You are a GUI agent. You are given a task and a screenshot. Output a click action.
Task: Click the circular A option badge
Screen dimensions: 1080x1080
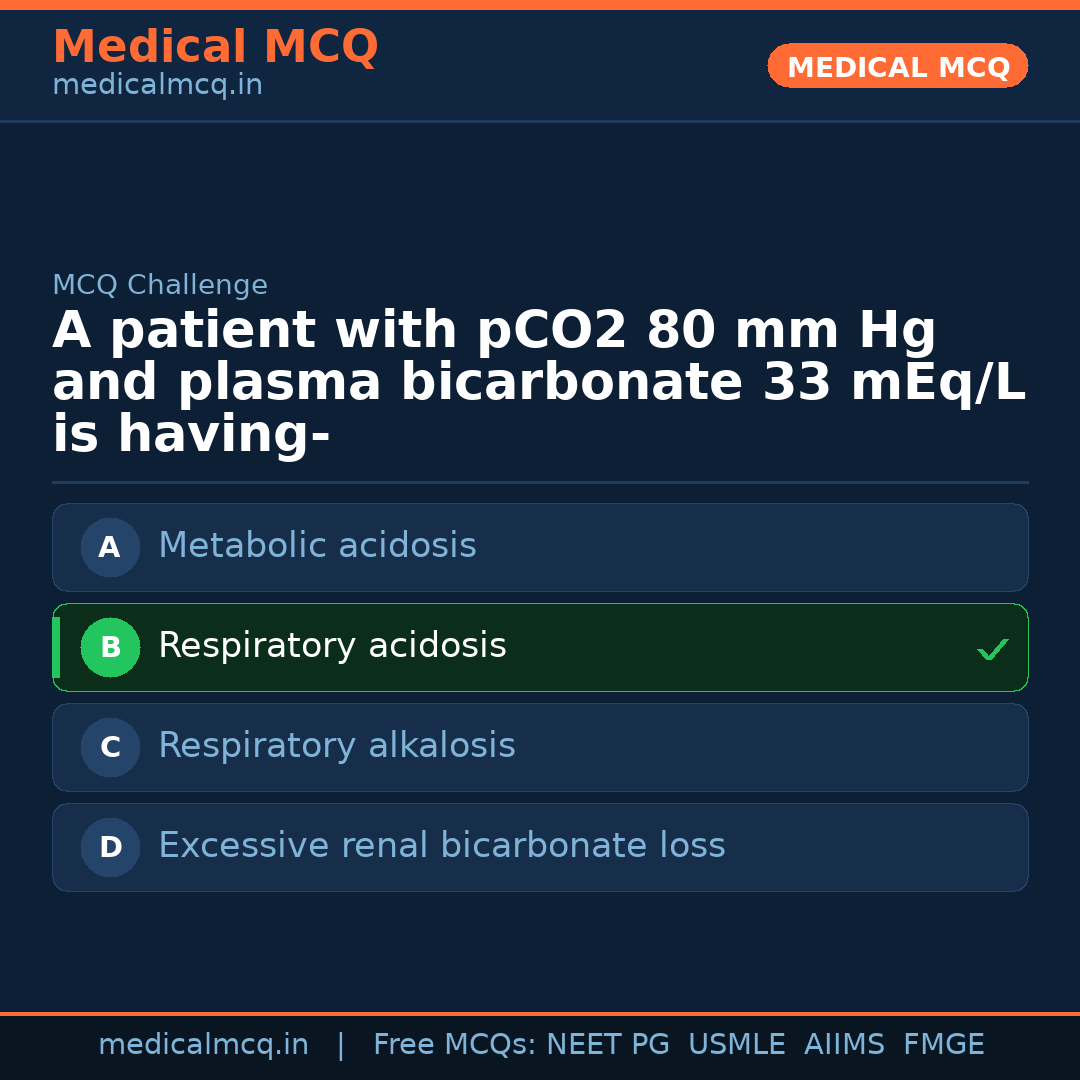[110, 547]
